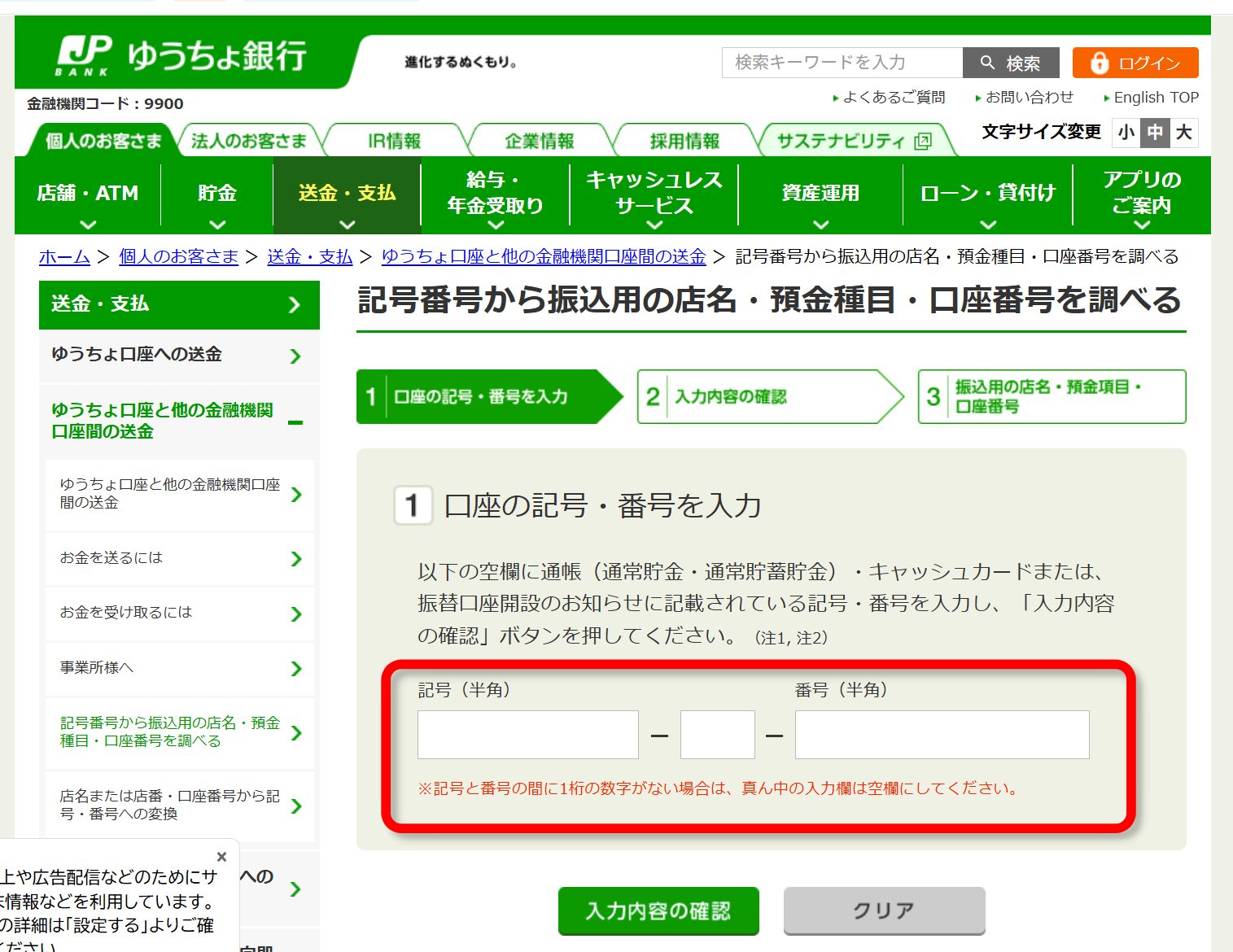
Task: Click the (注1, 注2) note text
Action: 791,638
